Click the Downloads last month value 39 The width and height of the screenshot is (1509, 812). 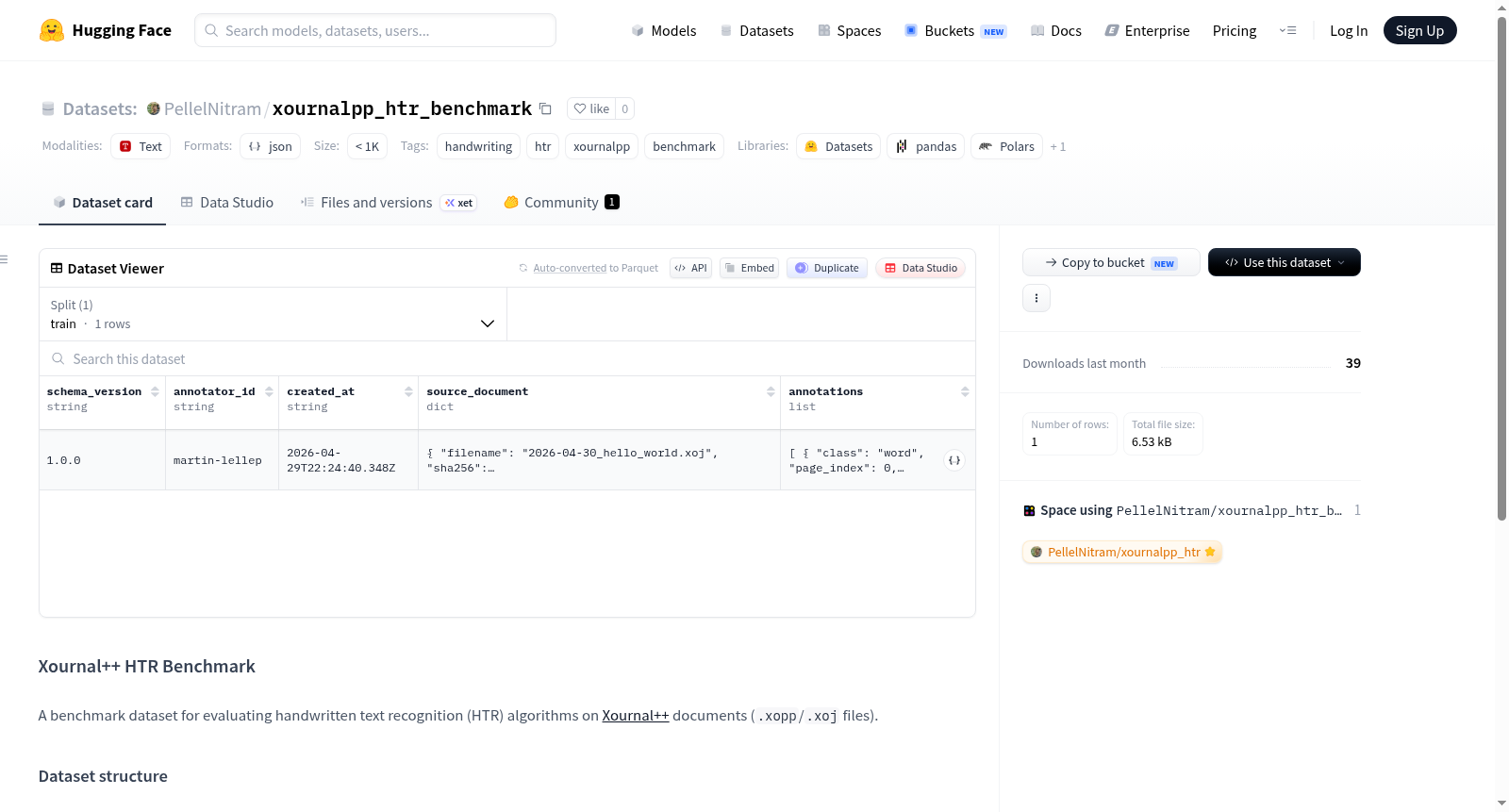(x=1353, y=363)
